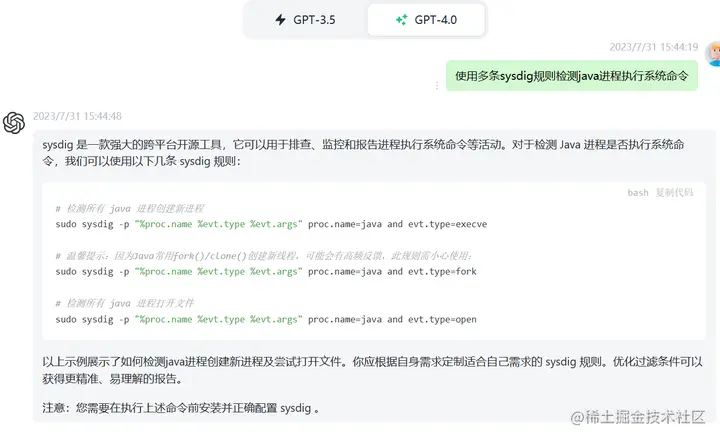Image resolution: width=720 pixels, height=440 pixels.
Task: Select the GPT-4.0 model tab
Action: pyautogui.click(x=426, y=20)
